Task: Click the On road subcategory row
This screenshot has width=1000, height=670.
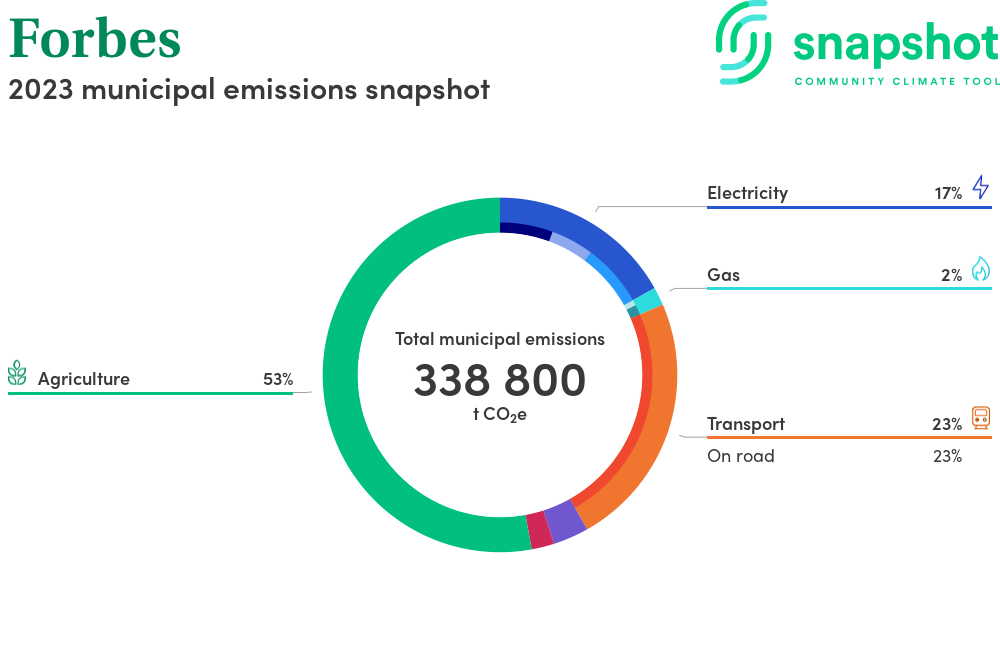Action: click(x=740, y=456)
